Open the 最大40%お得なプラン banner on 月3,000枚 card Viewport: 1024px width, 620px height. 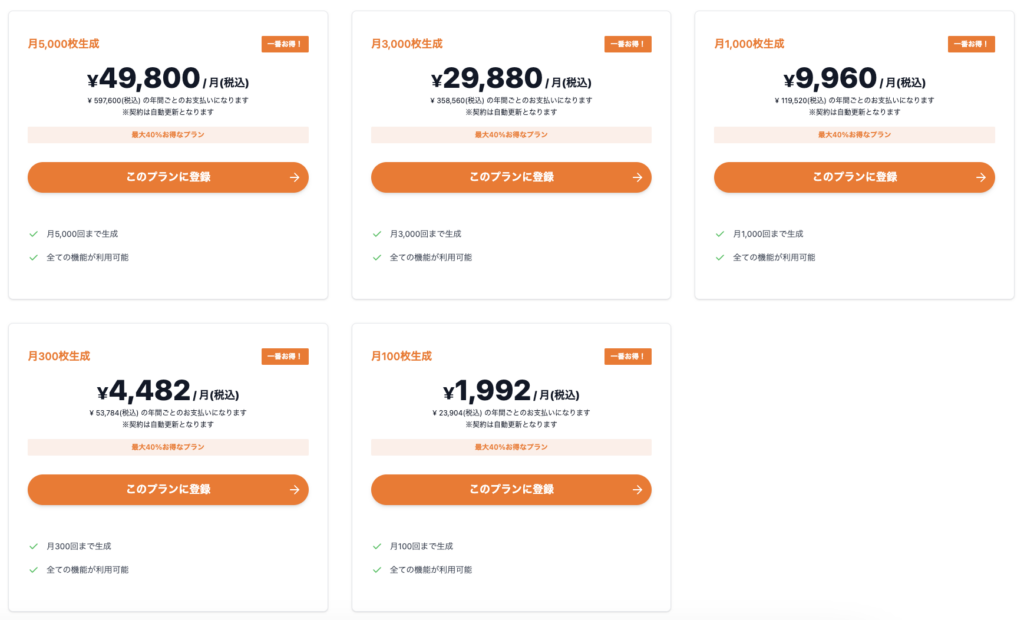511,134
